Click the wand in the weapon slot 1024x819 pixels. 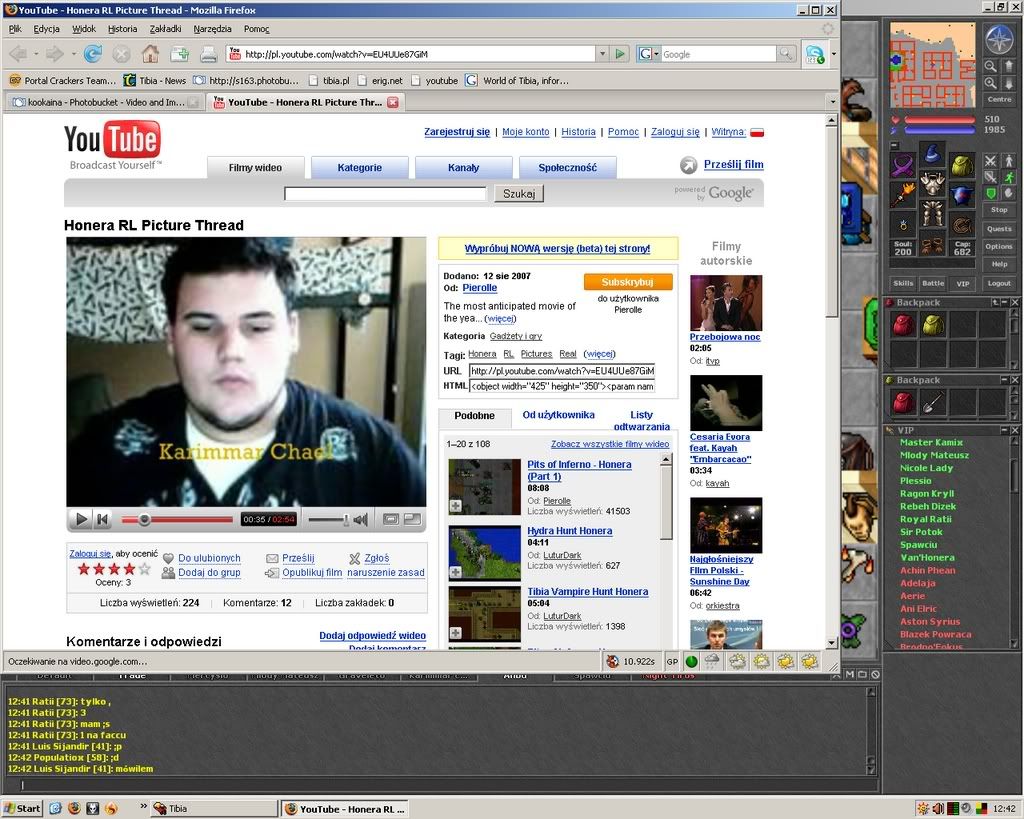click(x=903, y=195)
